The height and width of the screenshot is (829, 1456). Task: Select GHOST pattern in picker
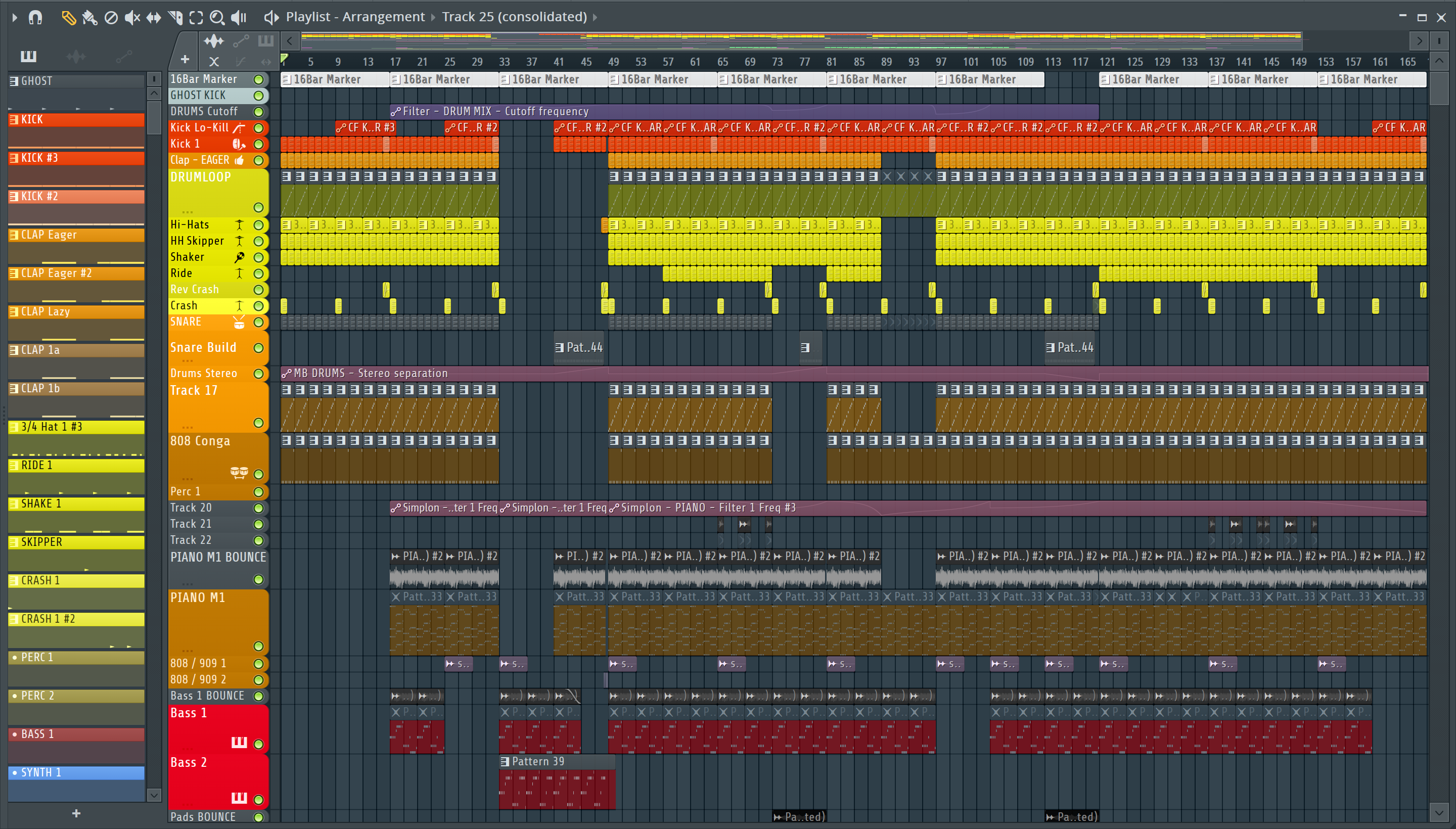pos(76,81)
